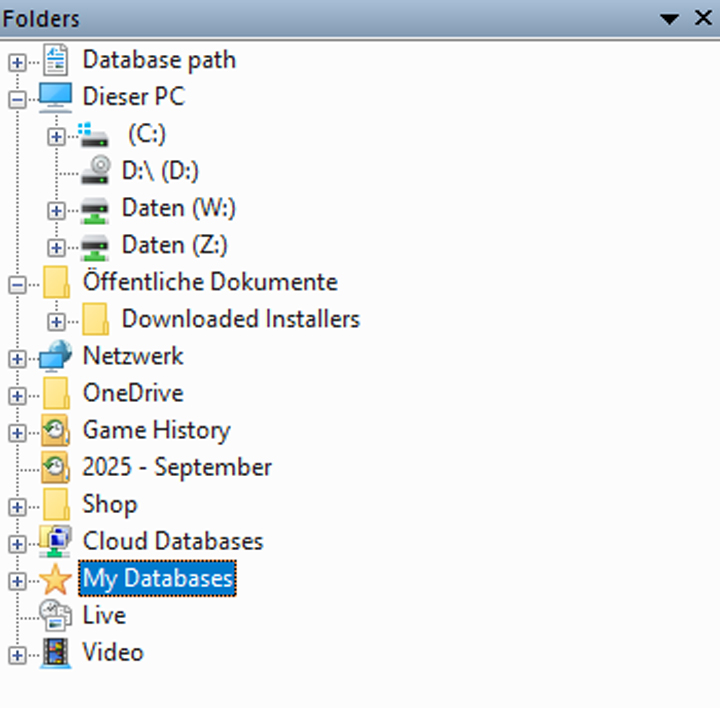720x708 pixels.
Task: Click the Netzwerk globe icon
Action: tap(56, 356)
